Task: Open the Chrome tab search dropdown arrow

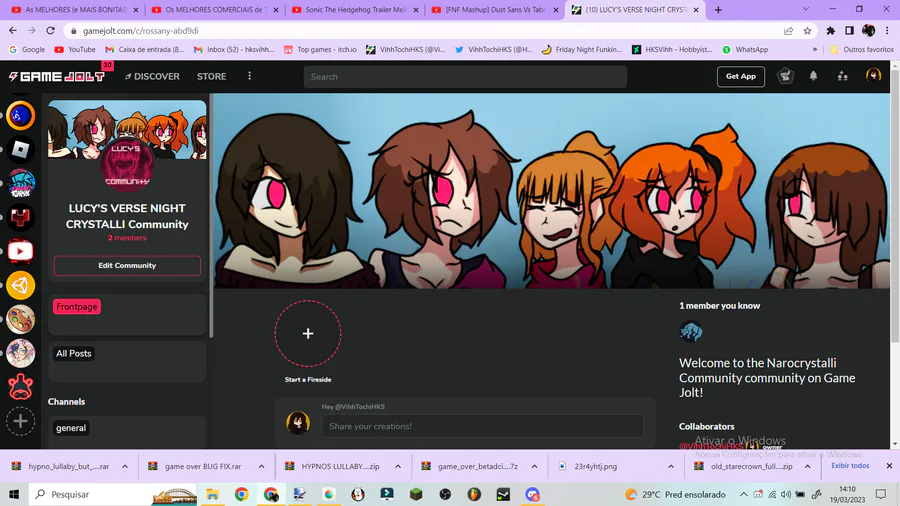Action: [x=805, y=9]
